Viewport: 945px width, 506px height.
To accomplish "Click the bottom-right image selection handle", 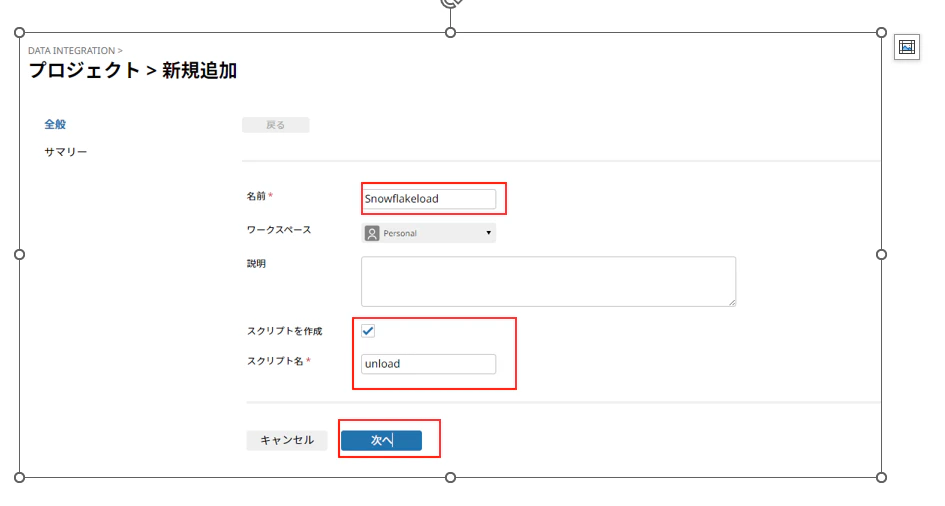I will coord(881,478).
